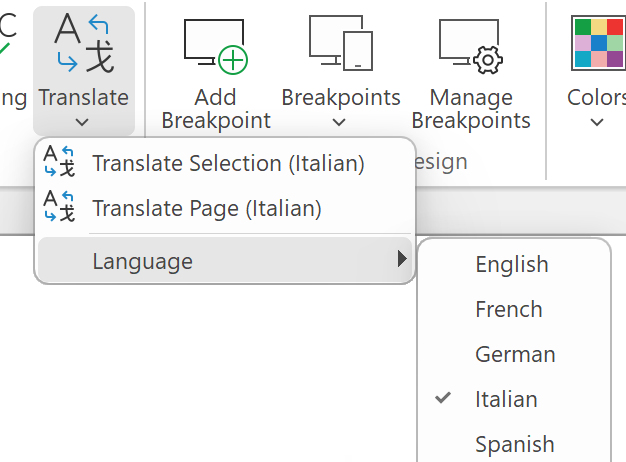Click the Translate Page (Italian) text

pos(207,208)
